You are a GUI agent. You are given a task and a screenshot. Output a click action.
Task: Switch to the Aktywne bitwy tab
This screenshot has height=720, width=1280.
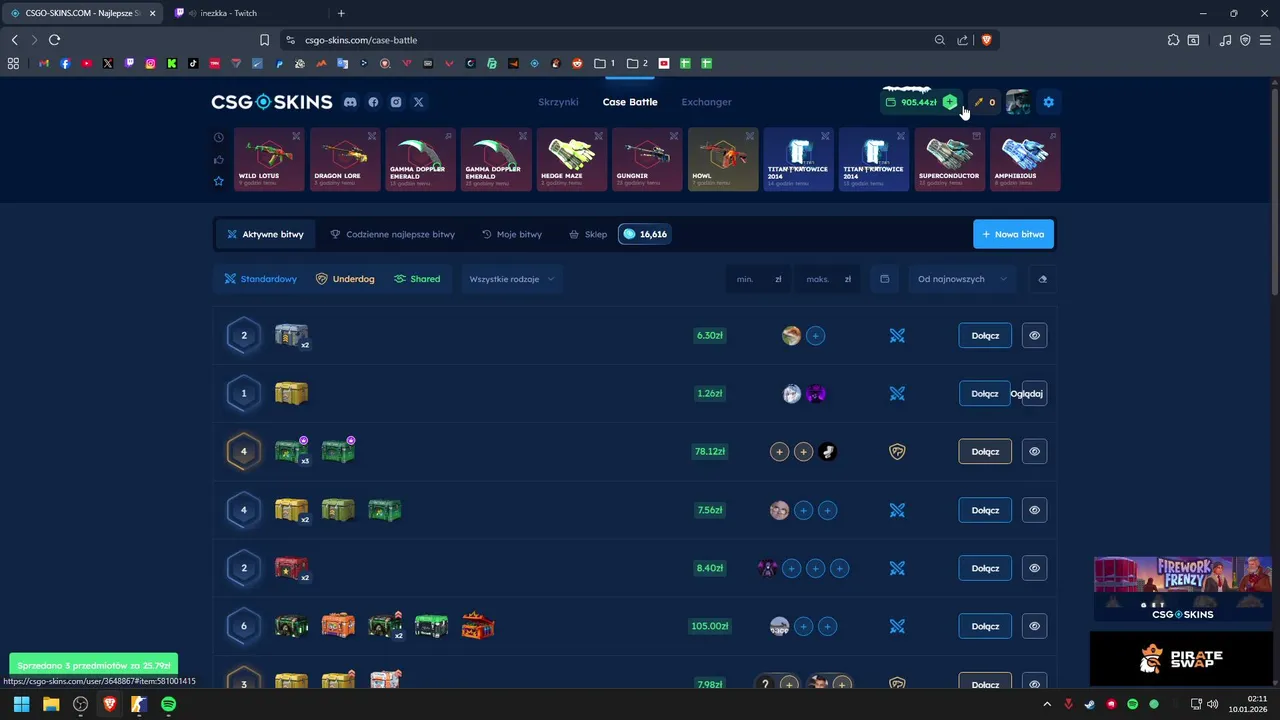point(265,234)
